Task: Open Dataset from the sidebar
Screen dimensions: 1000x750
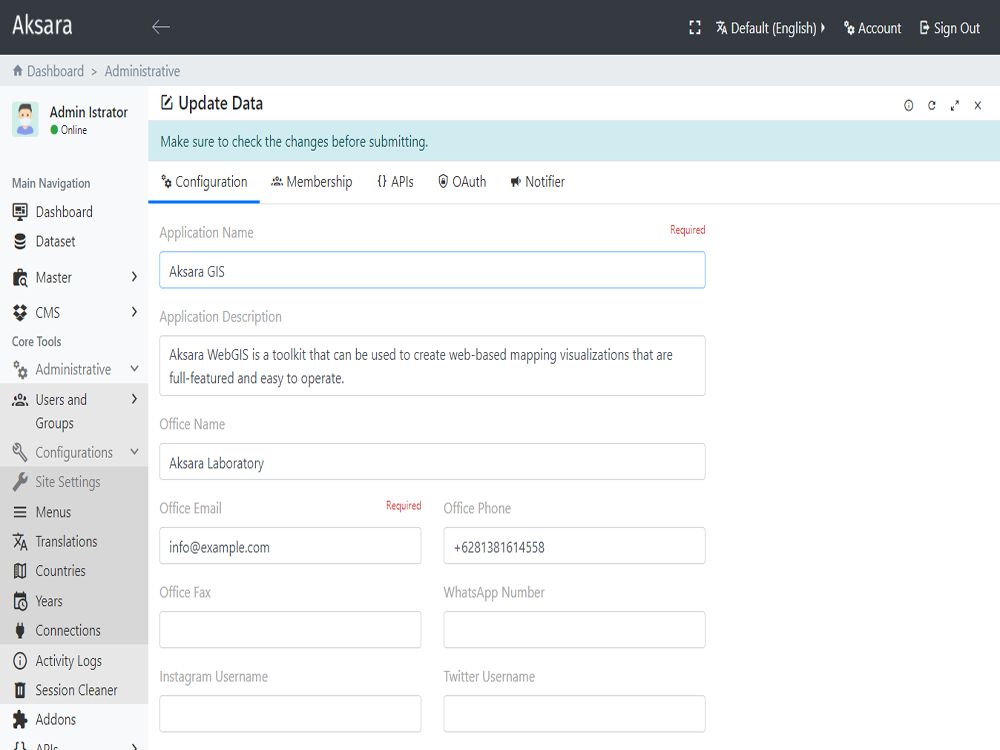Action: (x=55, y=241)
